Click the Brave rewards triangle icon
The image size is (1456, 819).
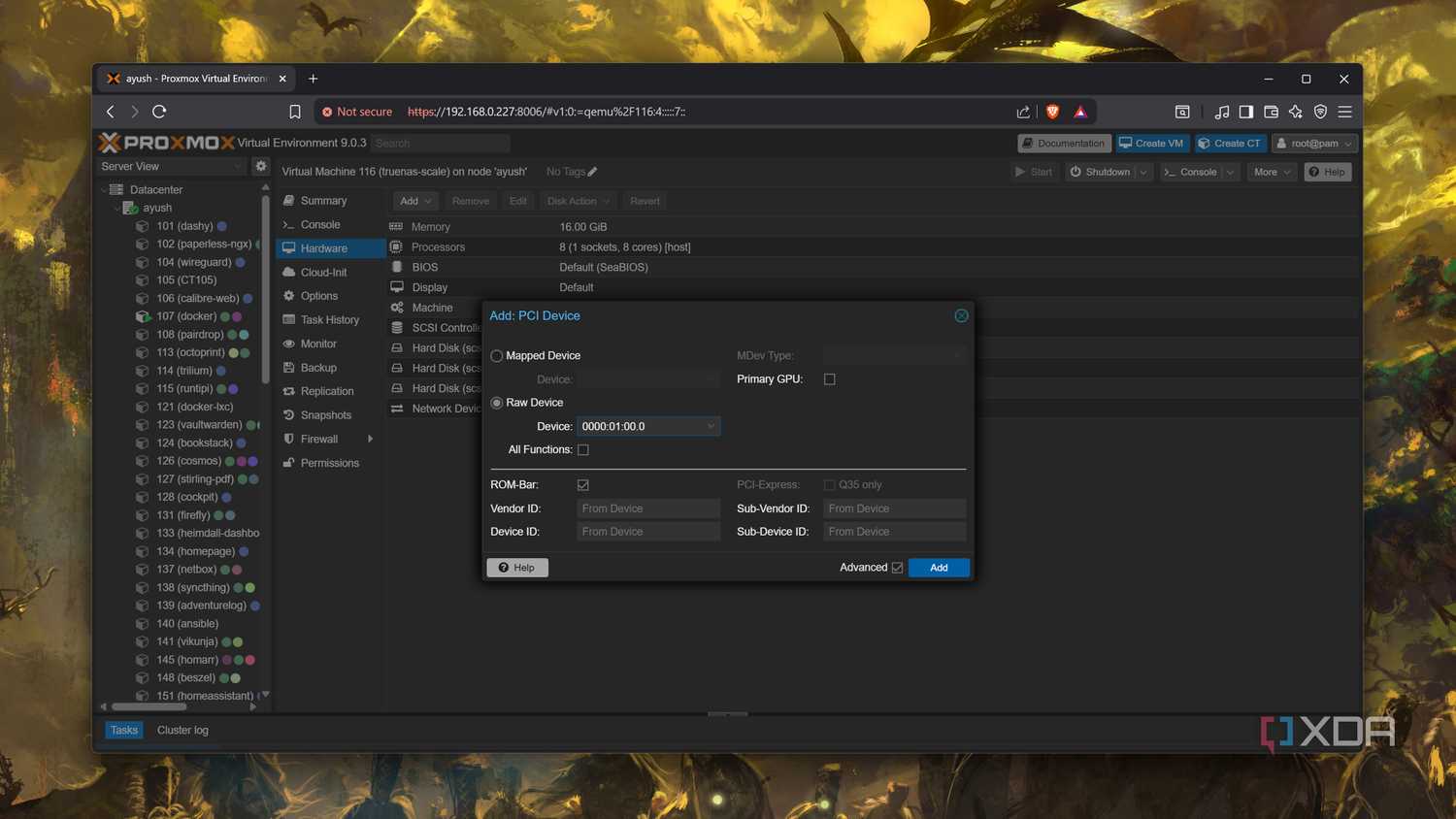1080,112
